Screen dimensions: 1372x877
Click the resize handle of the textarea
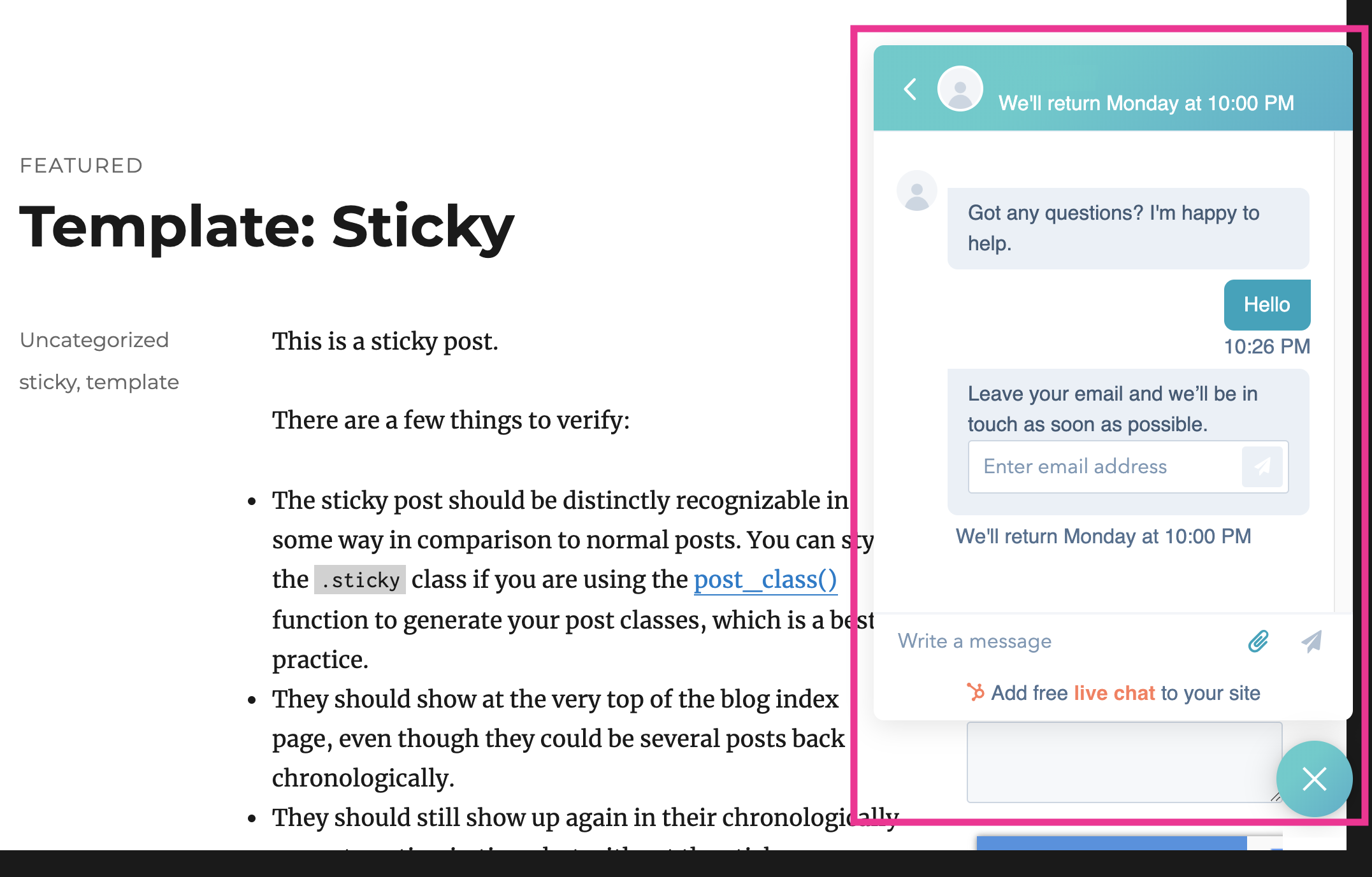pos(1275,796)
